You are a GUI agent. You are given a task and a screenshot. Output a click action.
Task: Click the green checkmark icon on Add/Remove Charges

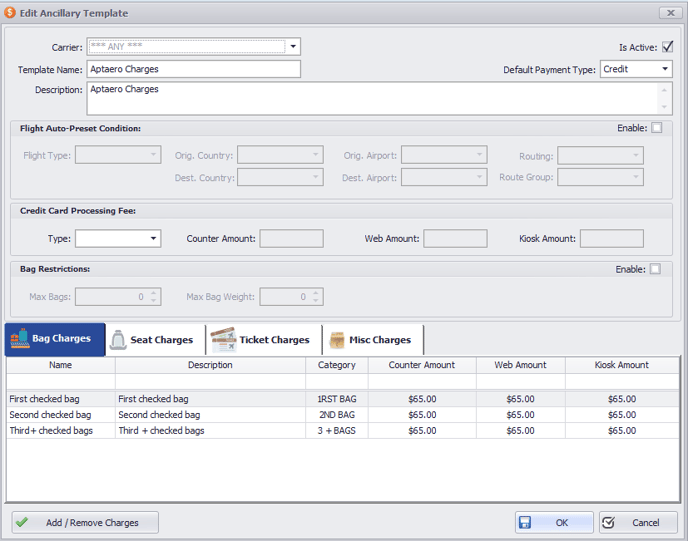point(22,522)
